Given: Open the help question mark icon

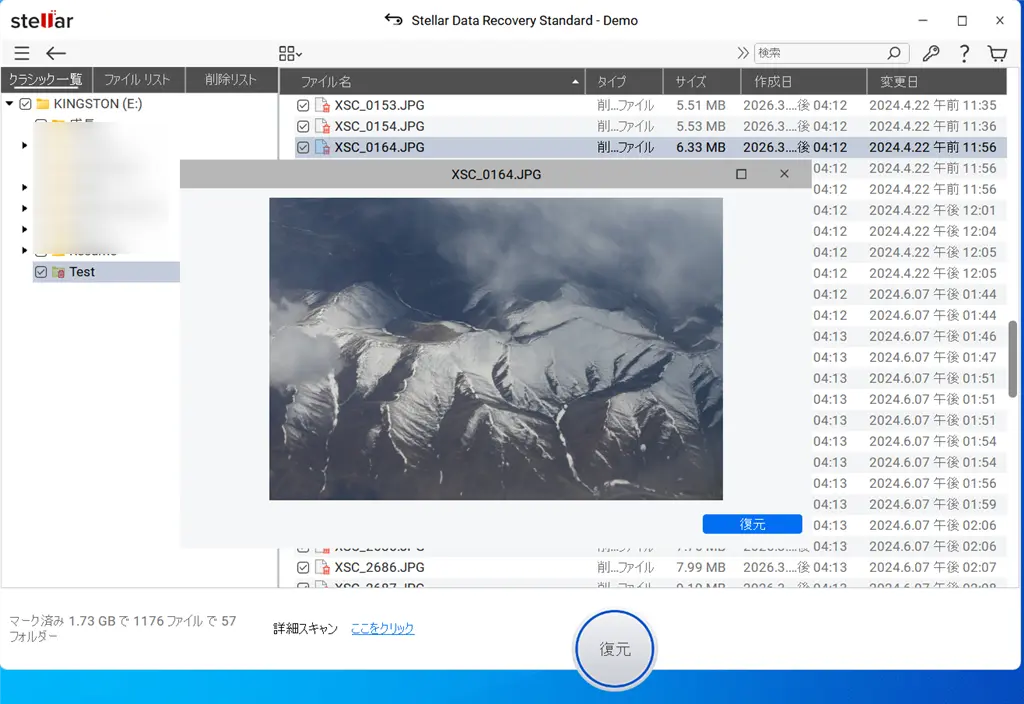Looking at the screenshot, I should [x=964, y=53].
